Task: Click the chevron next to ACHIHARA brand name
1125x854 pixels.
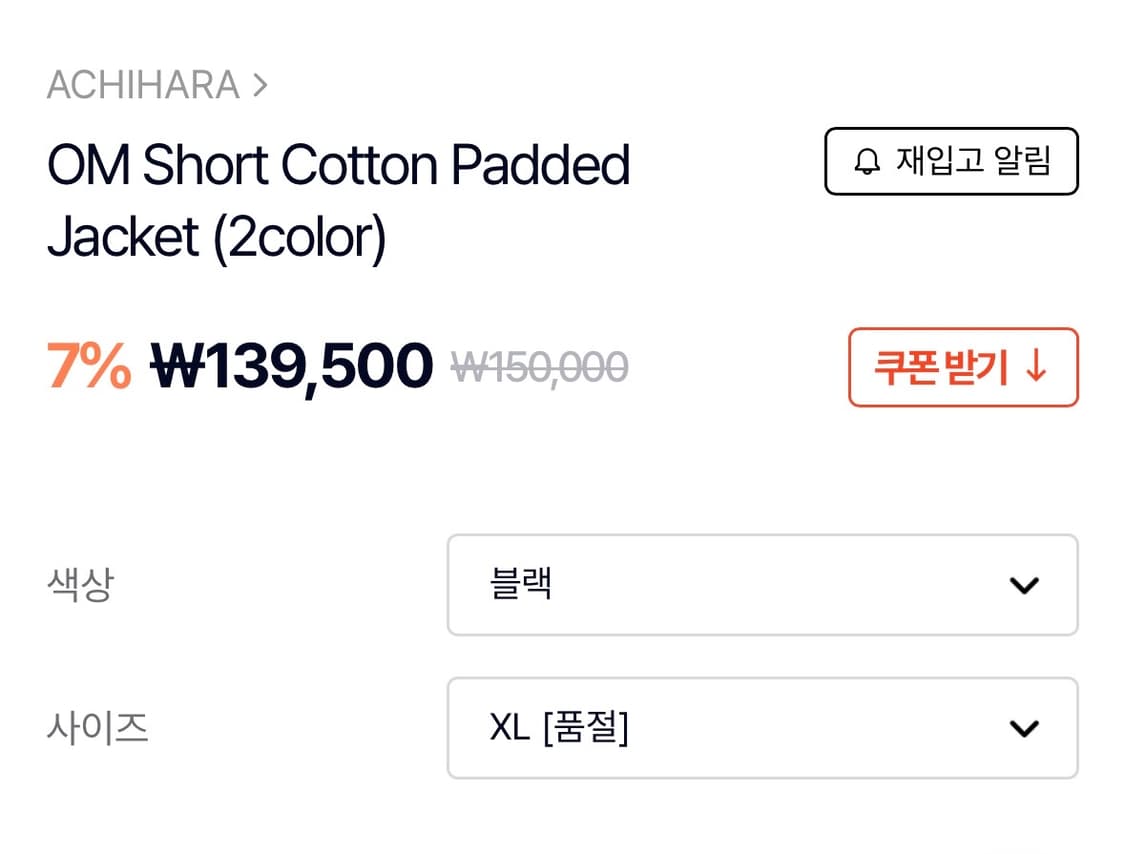Action: pyautogui.click(x=261, y=84)
